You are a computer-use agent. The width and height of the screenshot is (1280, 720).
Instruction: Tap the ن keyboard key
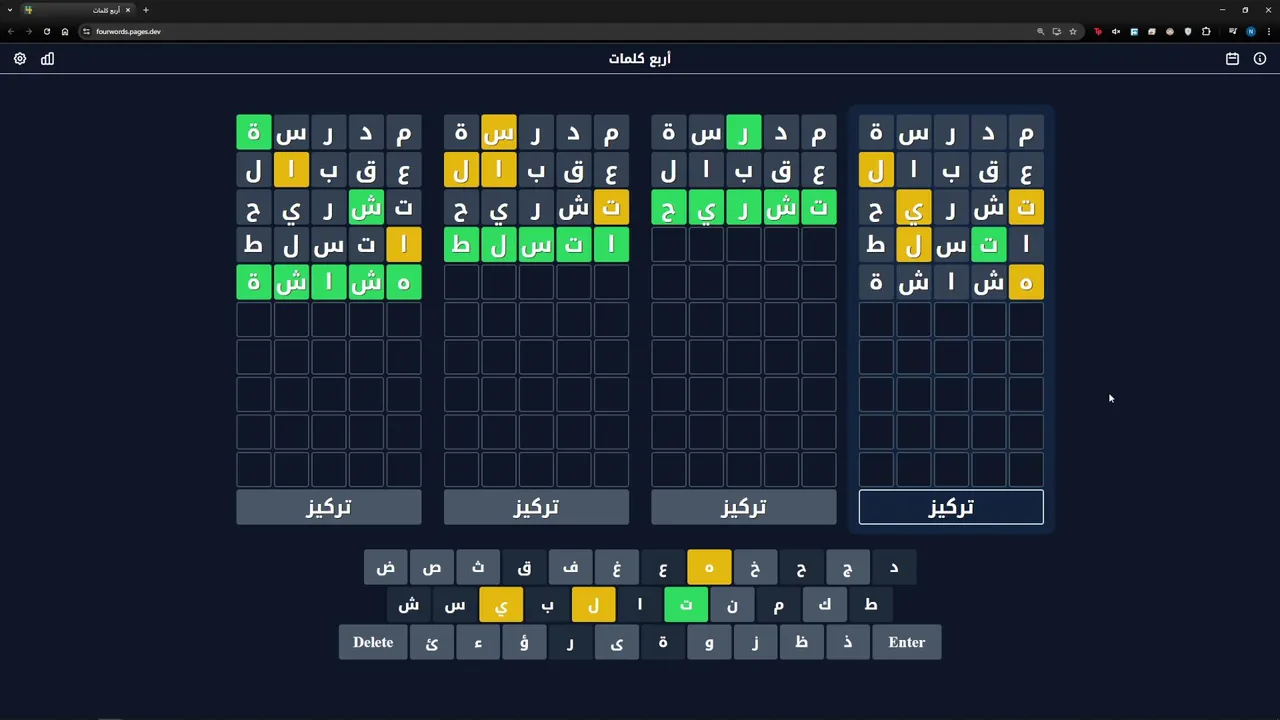click(732, 605)
